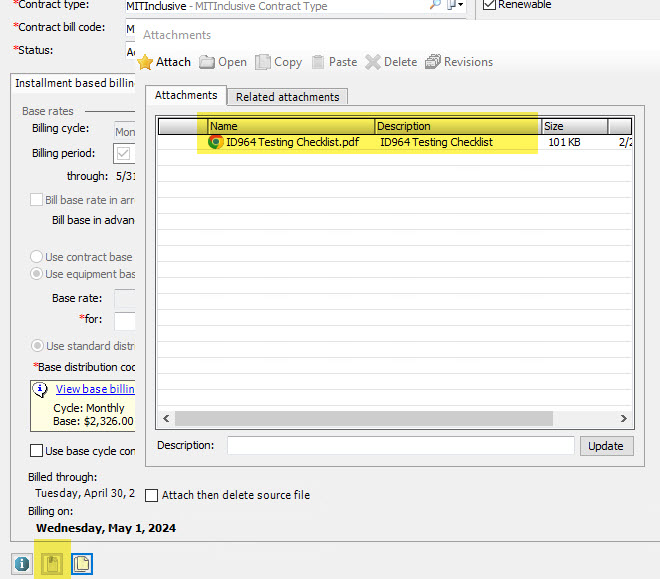Enable Attach then delete source file
Screen dimensions: 660x579
152,495
